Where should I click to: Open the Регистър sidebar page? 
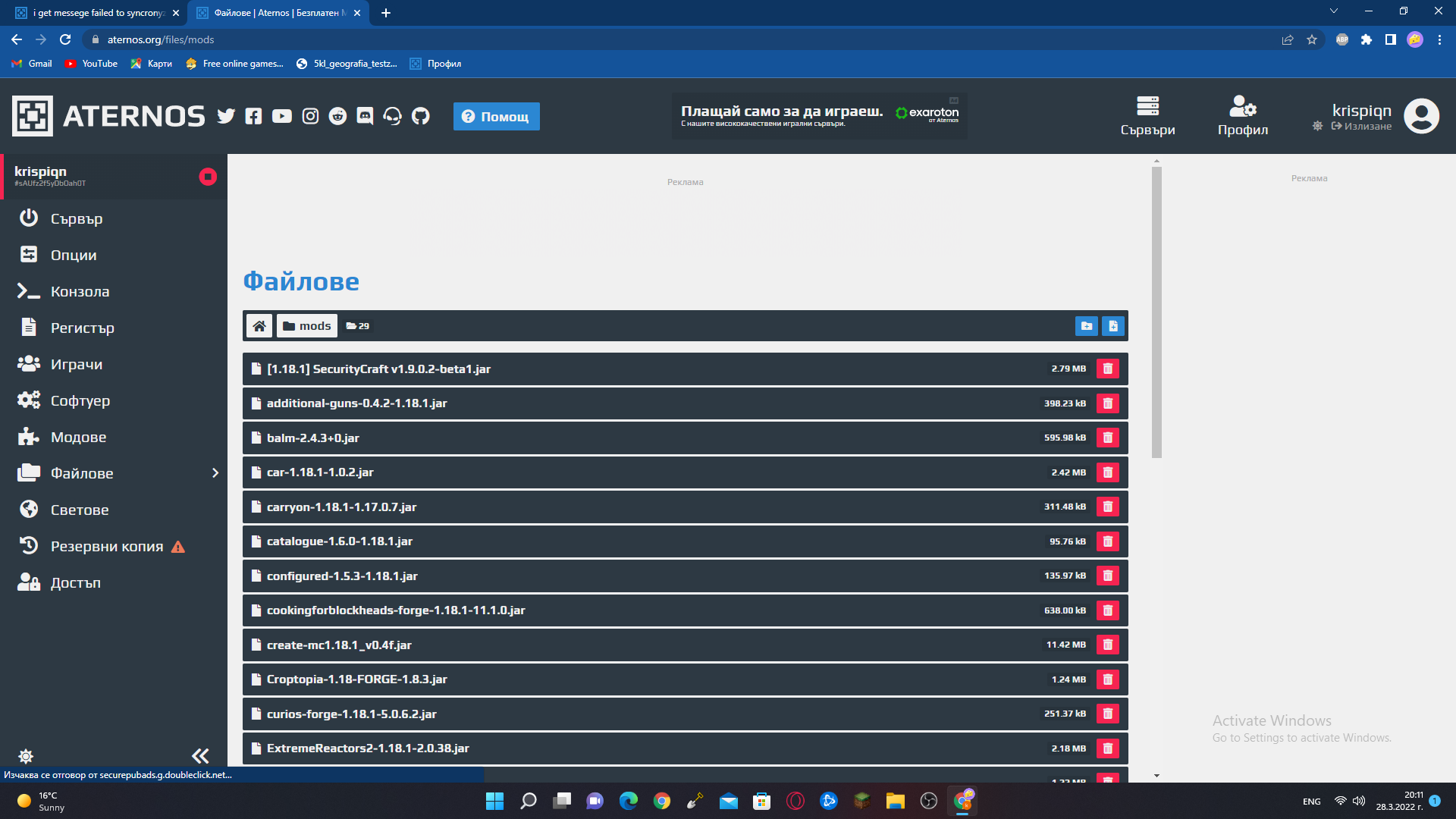coord(114,328)
